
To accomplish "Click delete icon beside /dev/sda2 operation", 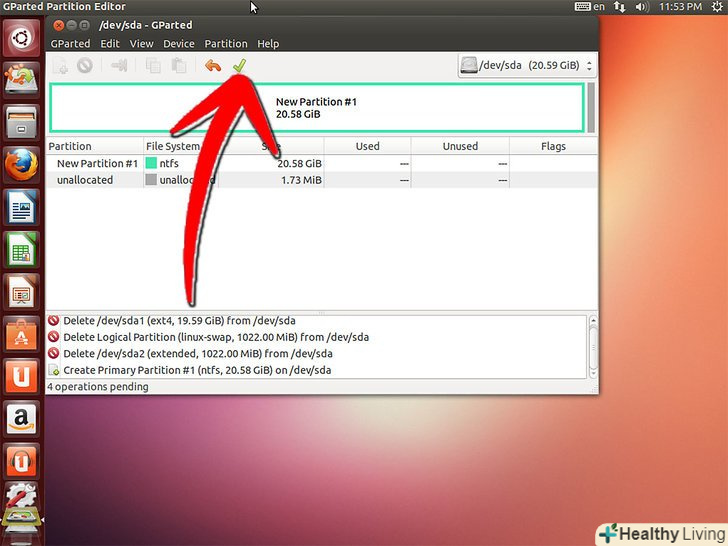I will coord(54,353).
